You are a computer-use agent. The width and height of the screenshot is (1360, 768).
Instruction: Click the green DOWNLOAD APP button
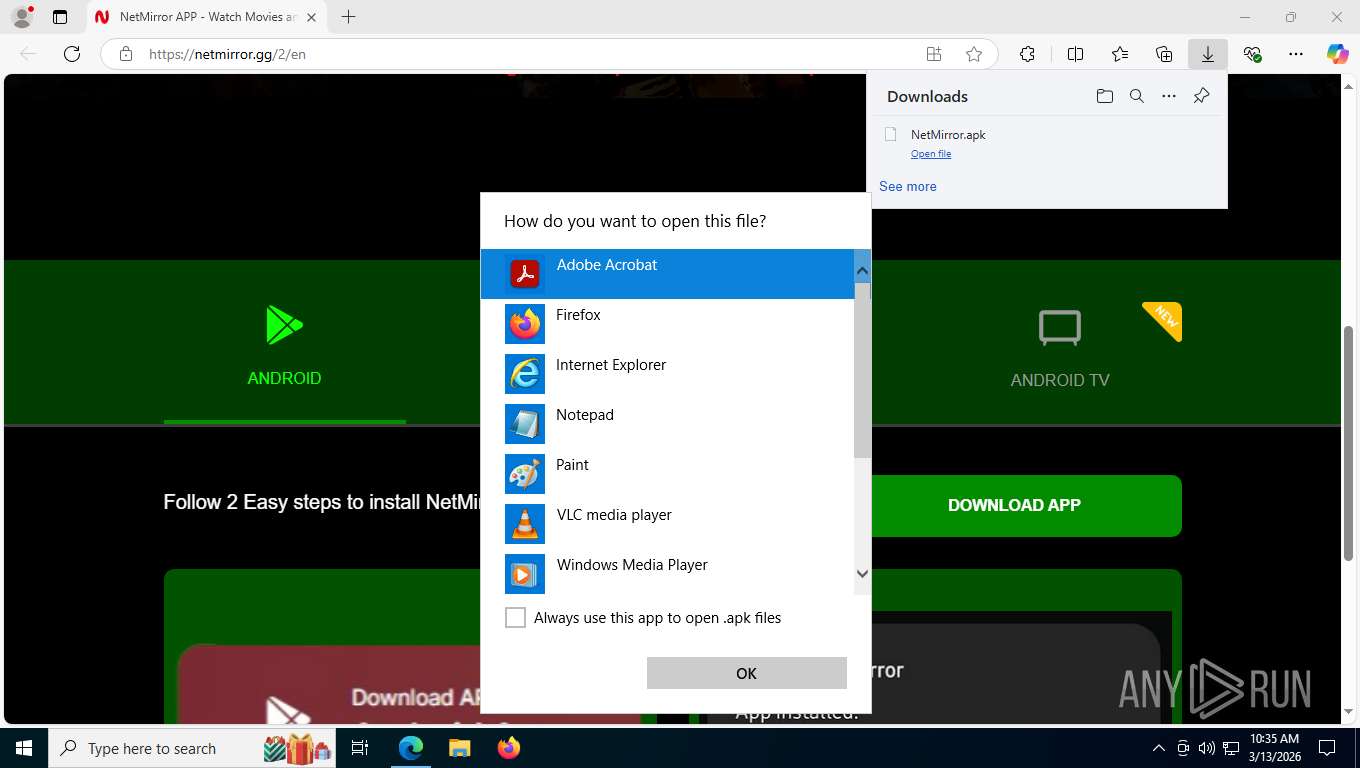pyautogui.click(x=1014, y=505)
